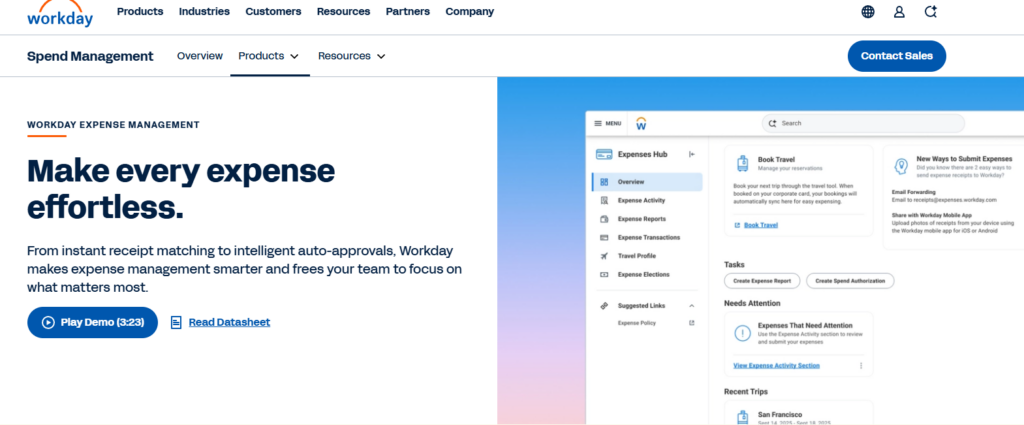Expand the Products dropdown in Spend Management

[x=269, y=56]
